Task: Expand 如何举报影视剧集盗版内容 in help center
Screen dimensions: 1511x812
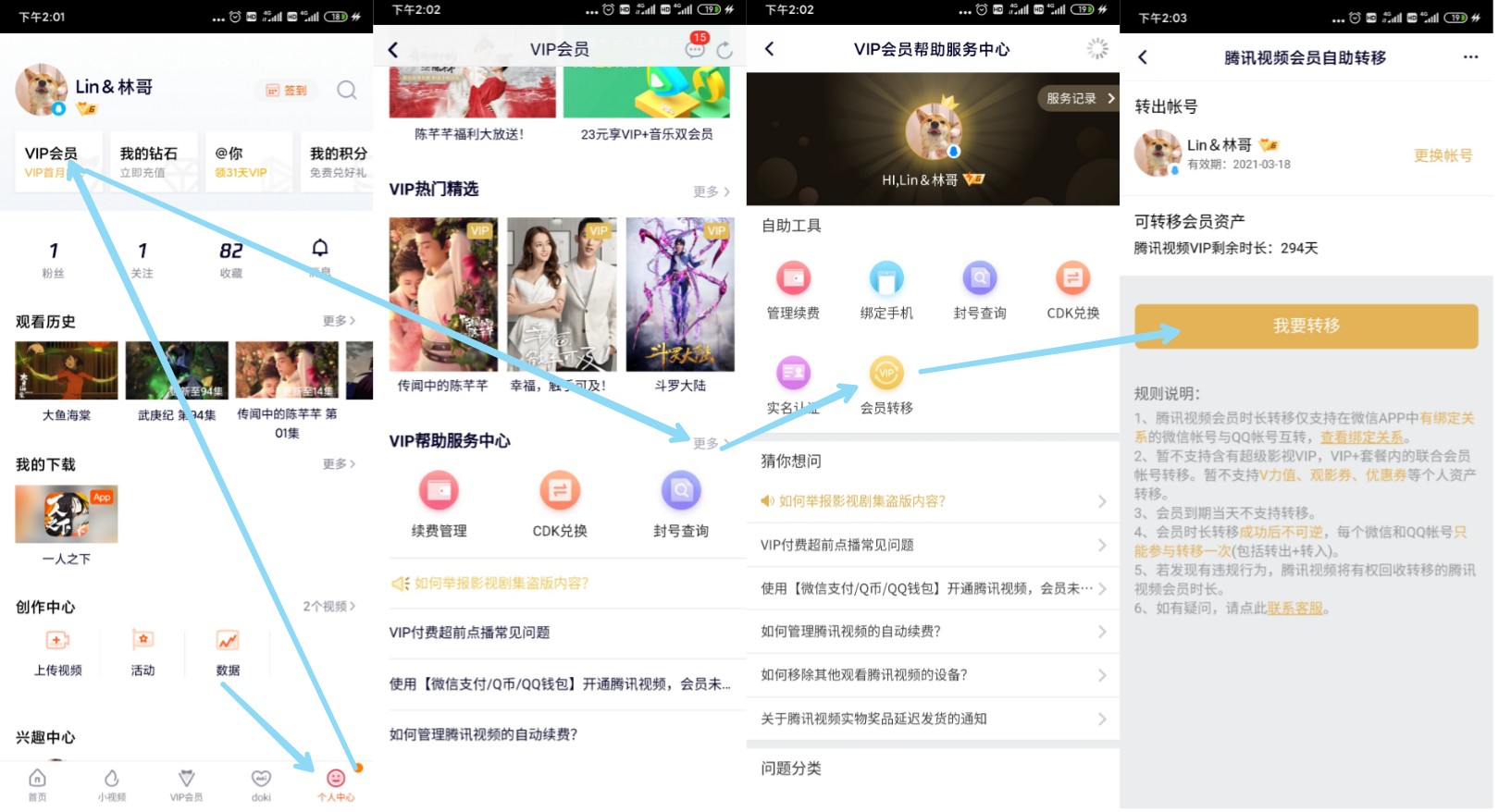Action: [933, 501]
